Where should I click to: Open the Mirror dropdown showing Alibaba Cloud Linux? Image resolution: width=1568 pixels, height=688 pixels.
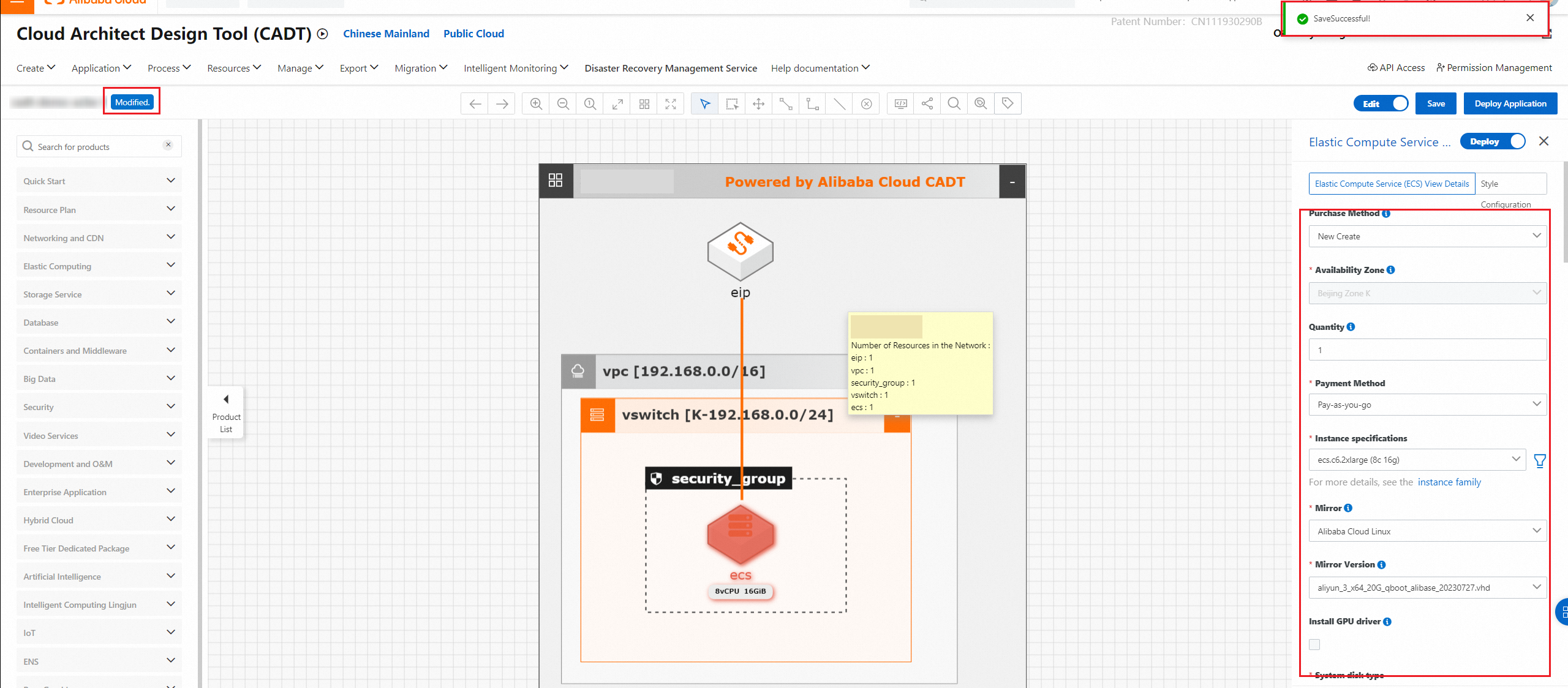click(x=1427, y=531)
